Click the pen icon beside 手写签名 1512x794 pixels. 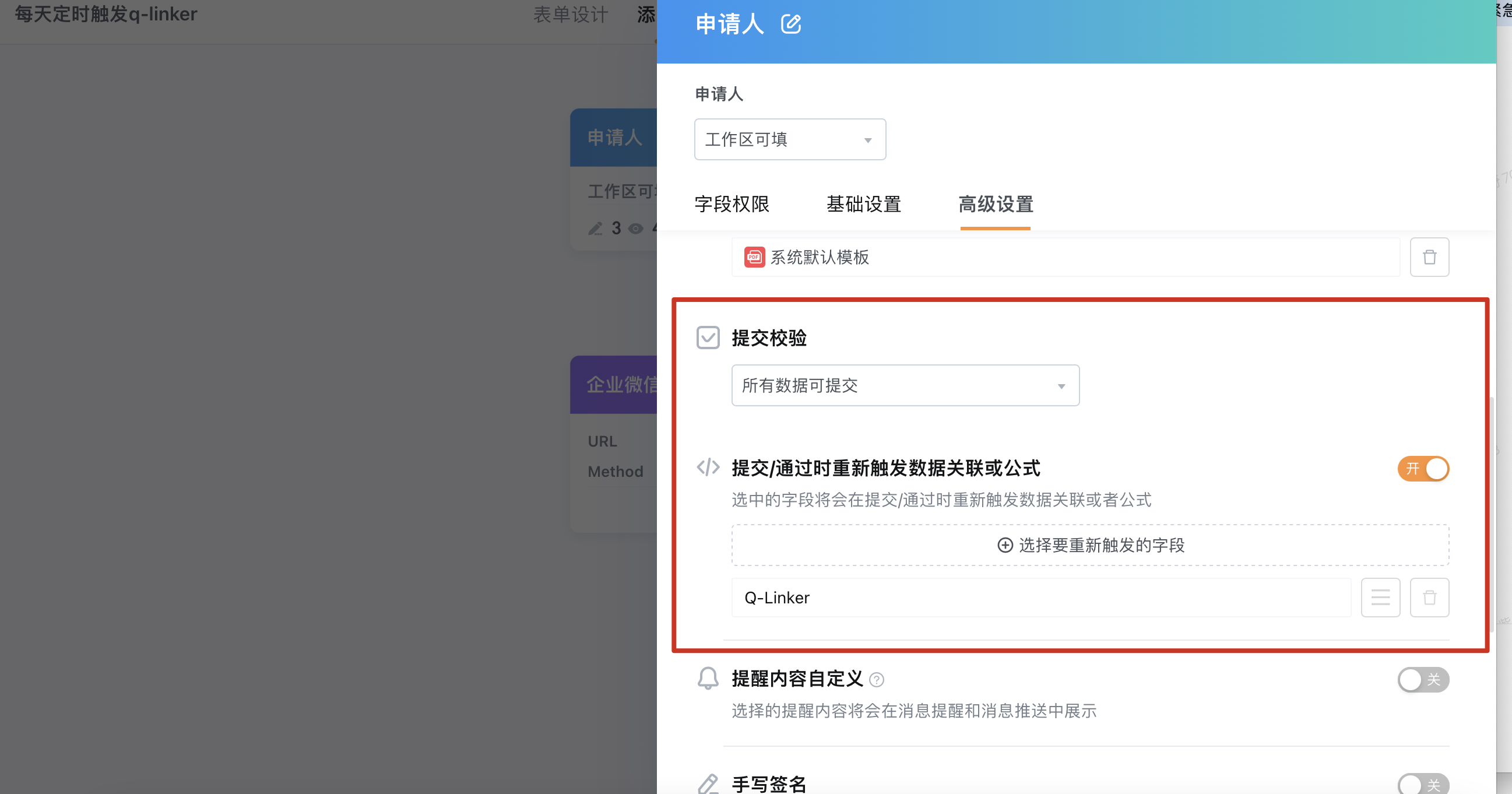pos(708,784)
